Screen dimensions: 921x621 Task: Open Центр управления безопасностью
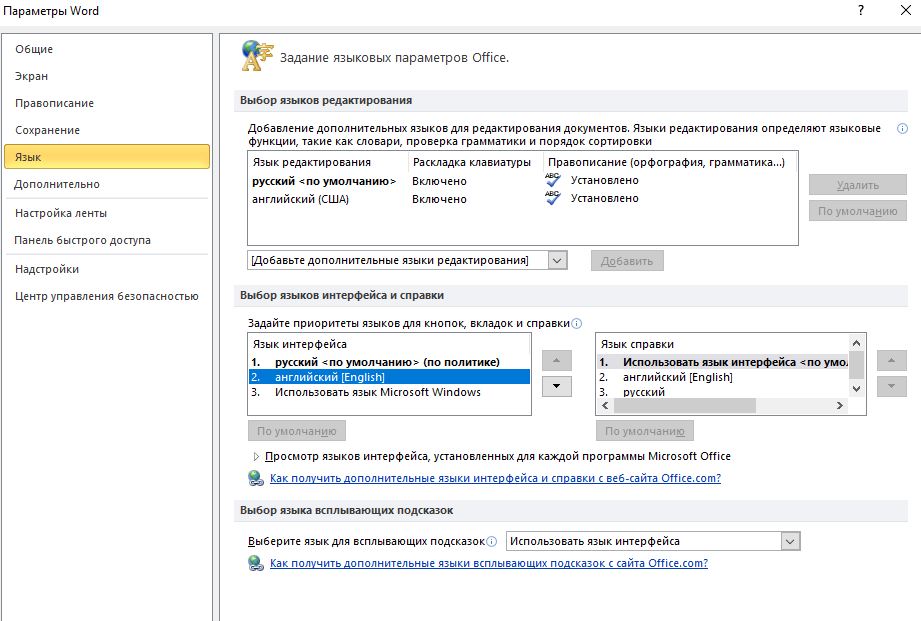click(x=106, y=296)
